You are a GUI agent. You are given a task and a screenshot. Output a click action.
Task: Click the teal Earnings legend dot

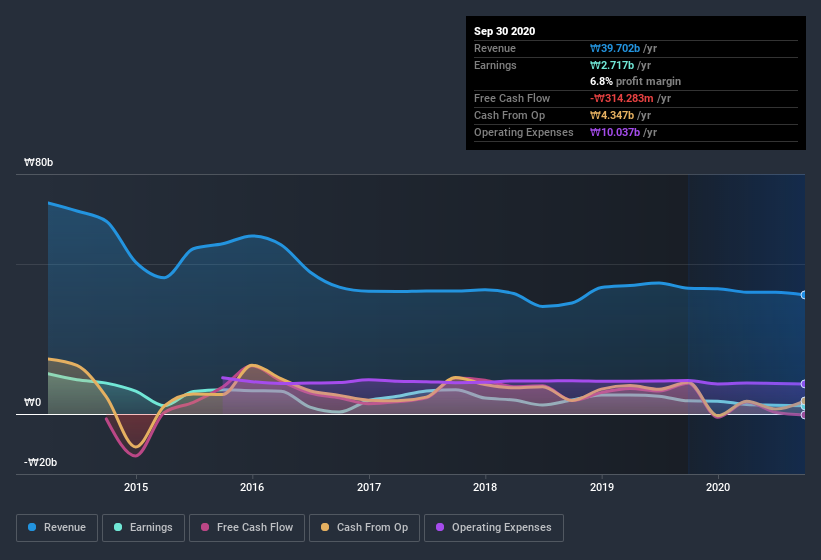pos(118,527)
